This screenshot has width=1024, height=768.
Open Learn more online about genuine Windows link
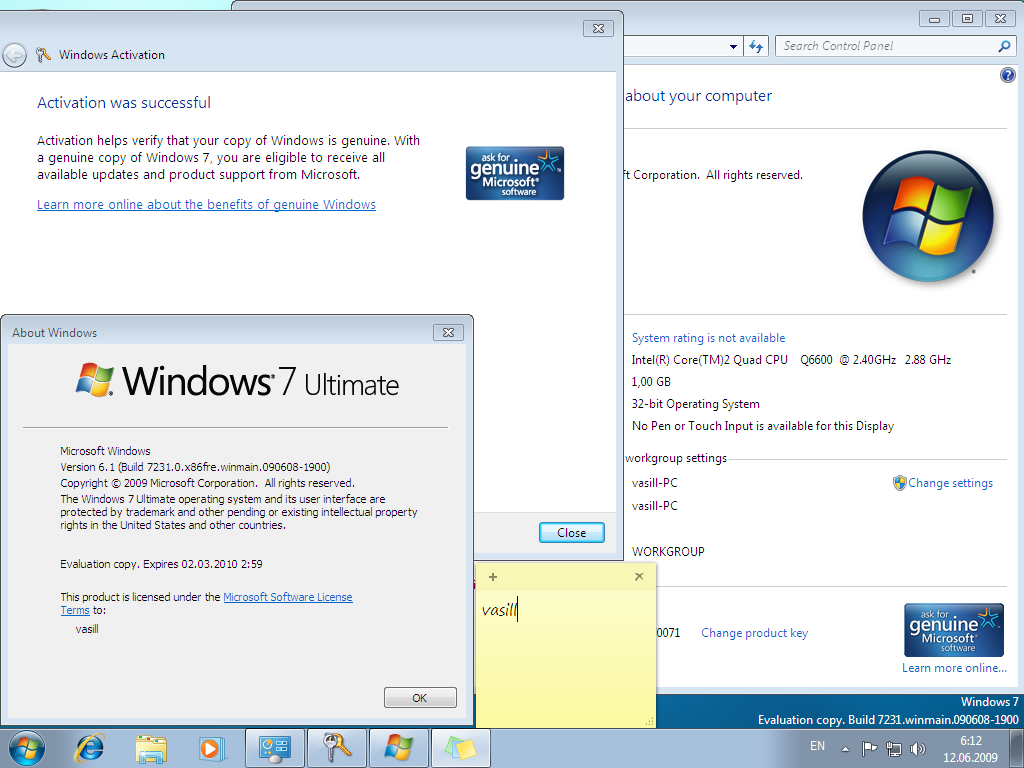(x=206, y=204)
